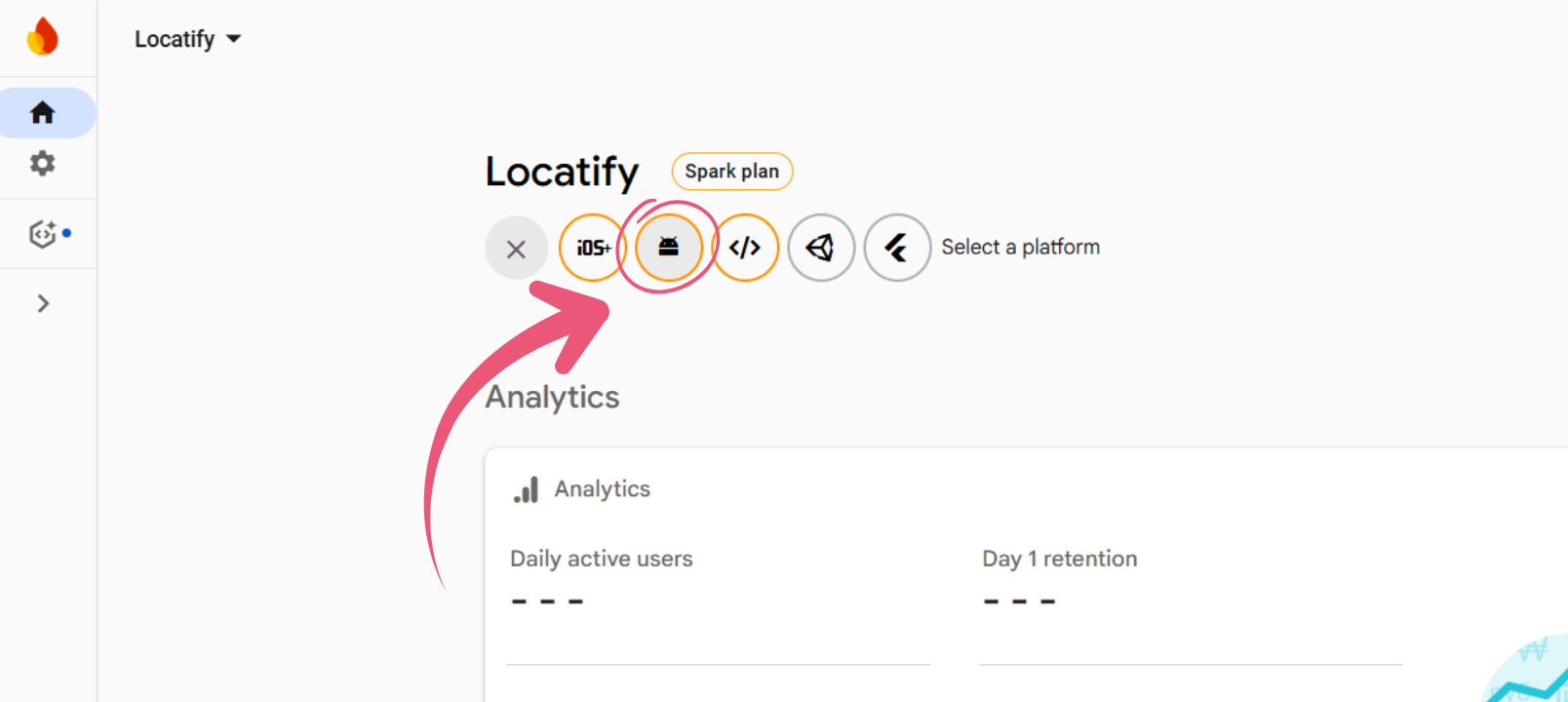The image size is (1568, 702).
Task: Open the Locatify project selector dropdown
Action: [x=187, y=39]
